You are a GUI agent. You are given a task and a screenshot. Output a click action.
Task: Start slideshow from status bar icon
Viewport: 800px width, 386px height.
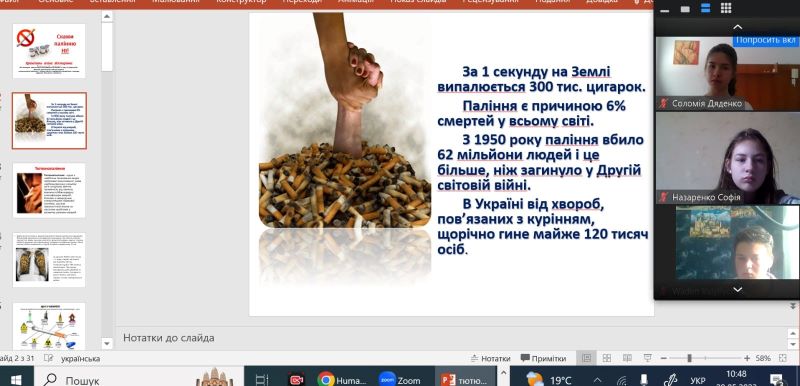pos(647,358)
